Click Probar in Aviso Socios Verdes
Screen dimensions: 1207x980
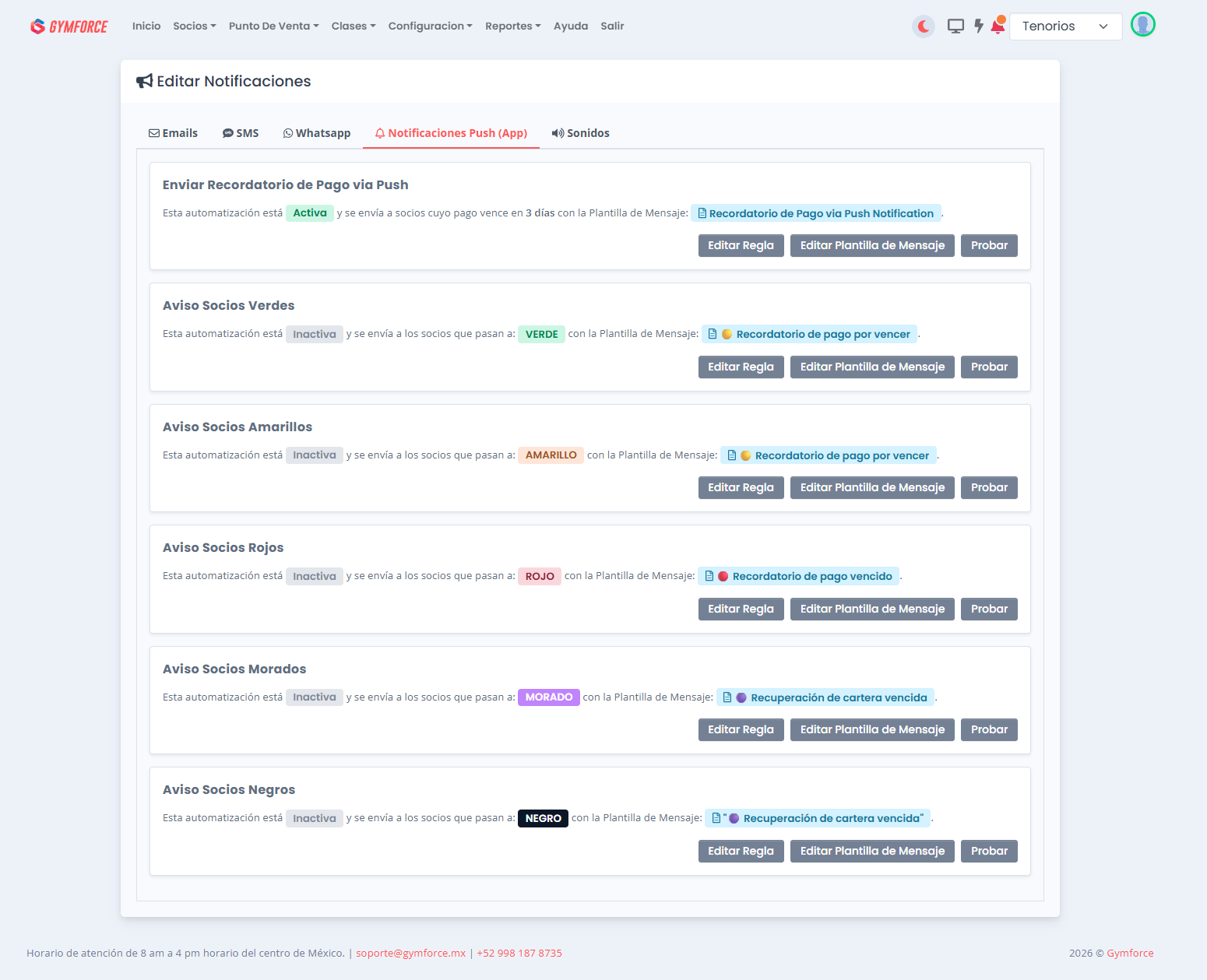[989, 367]
